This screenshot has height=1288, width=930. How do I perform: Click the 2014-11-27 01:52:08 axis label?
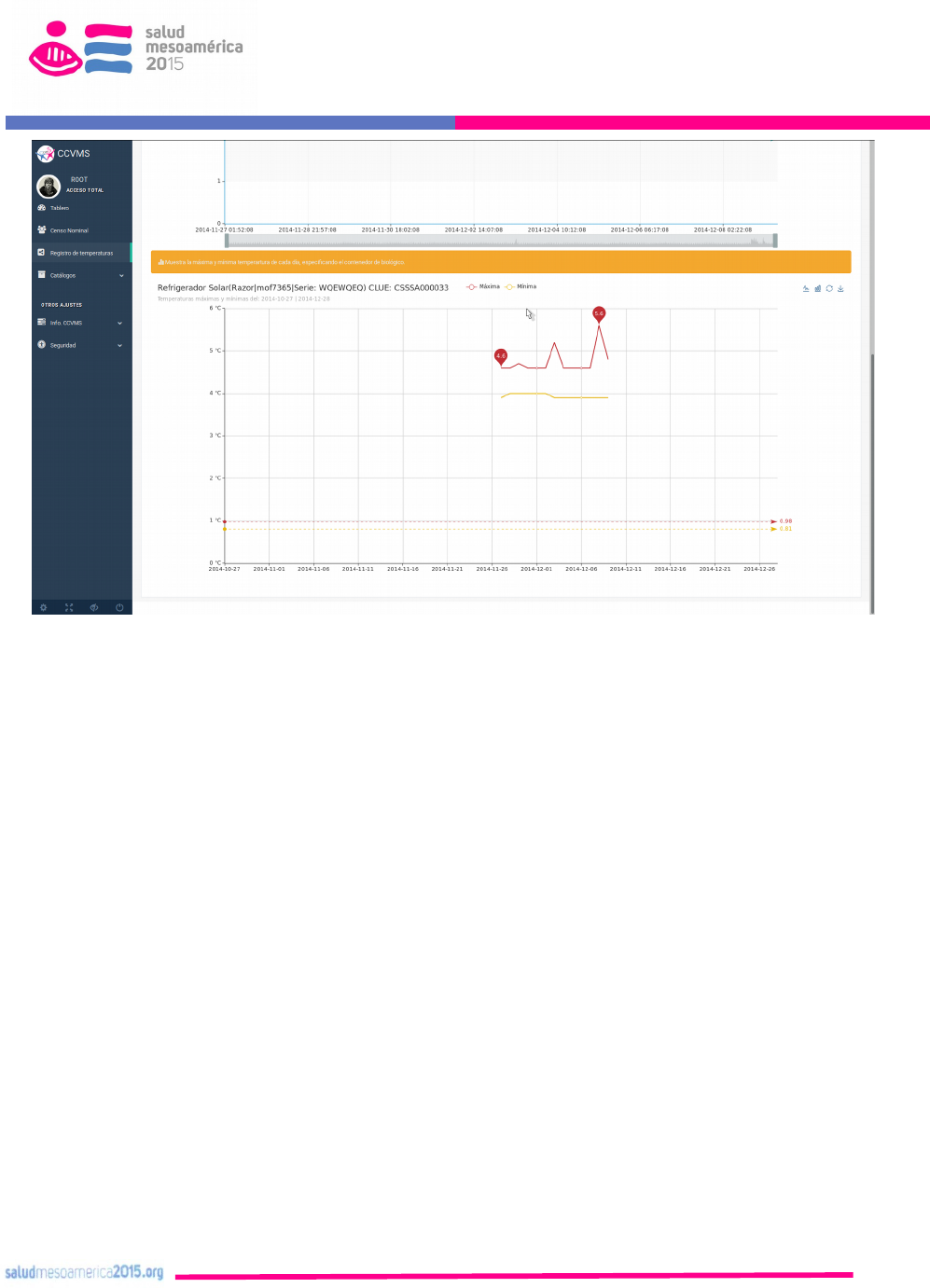(x=224, y=229)
